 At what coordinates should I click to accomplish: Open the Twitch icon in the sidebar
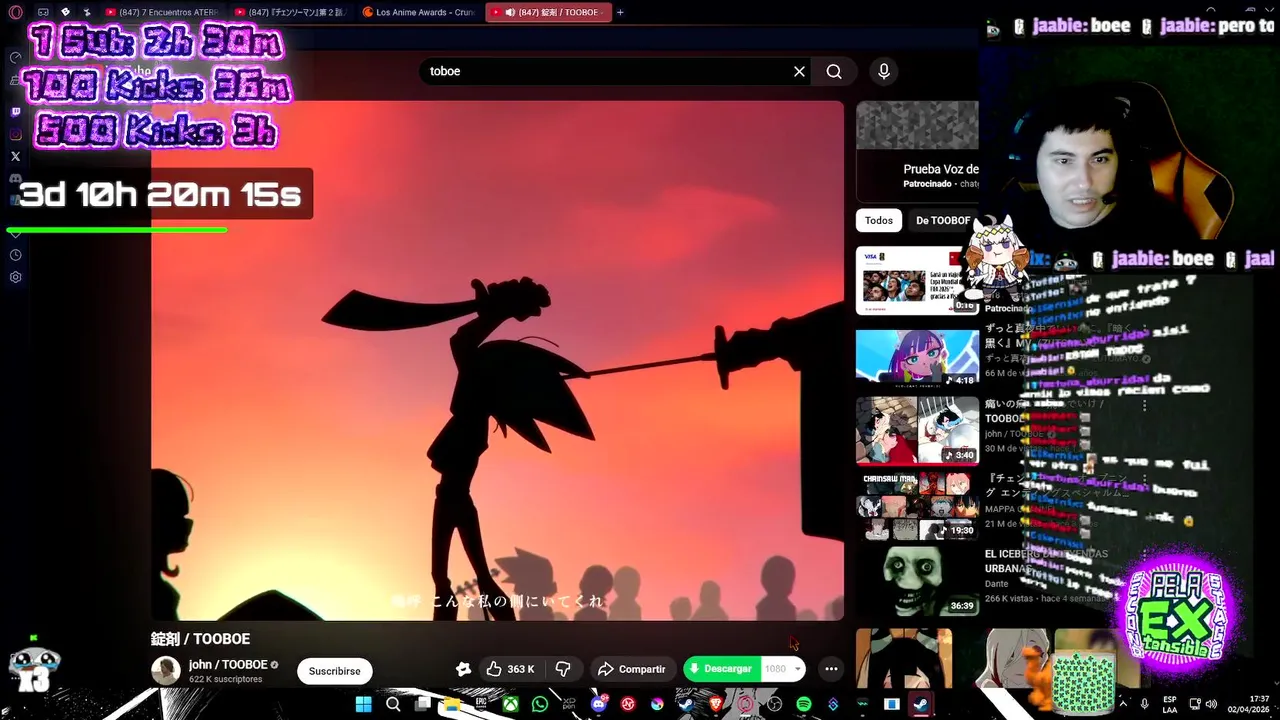tap(15, 112)
